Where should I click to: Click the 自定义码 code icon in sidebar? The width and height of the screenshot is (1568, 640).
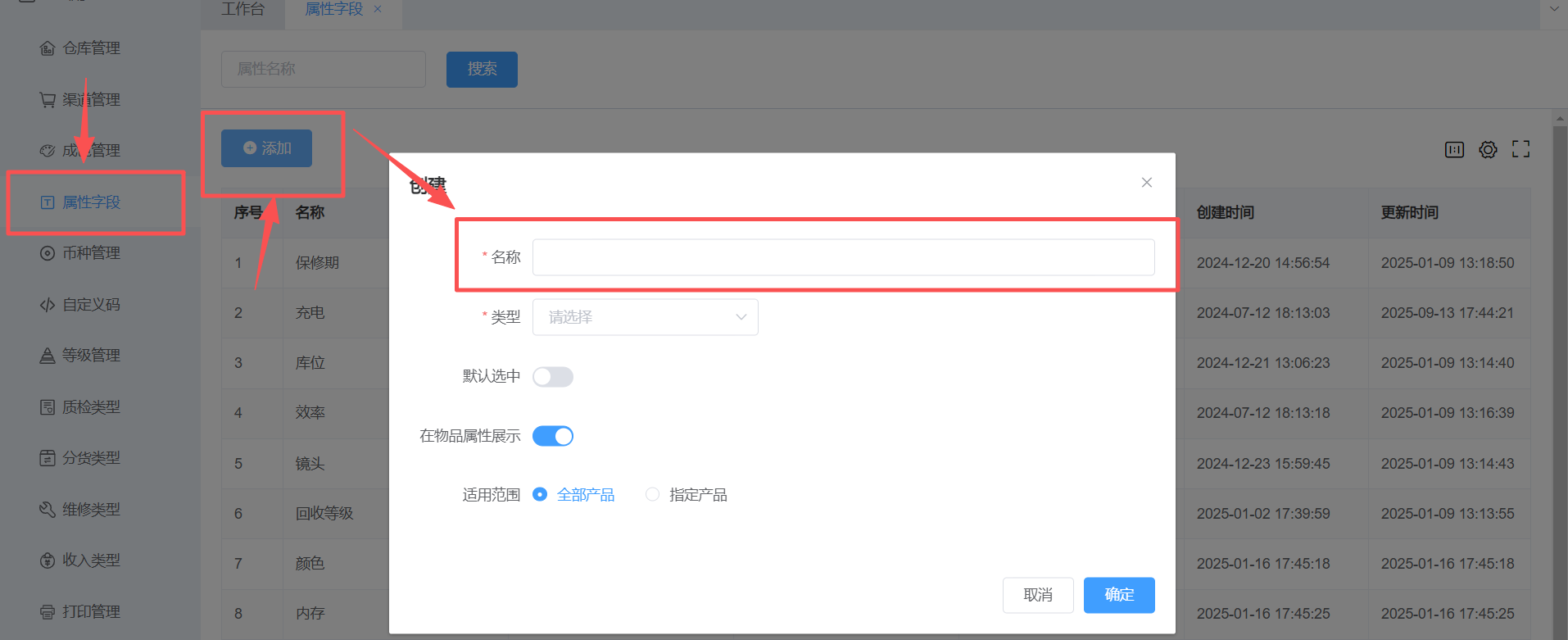(x=48, y=305)
